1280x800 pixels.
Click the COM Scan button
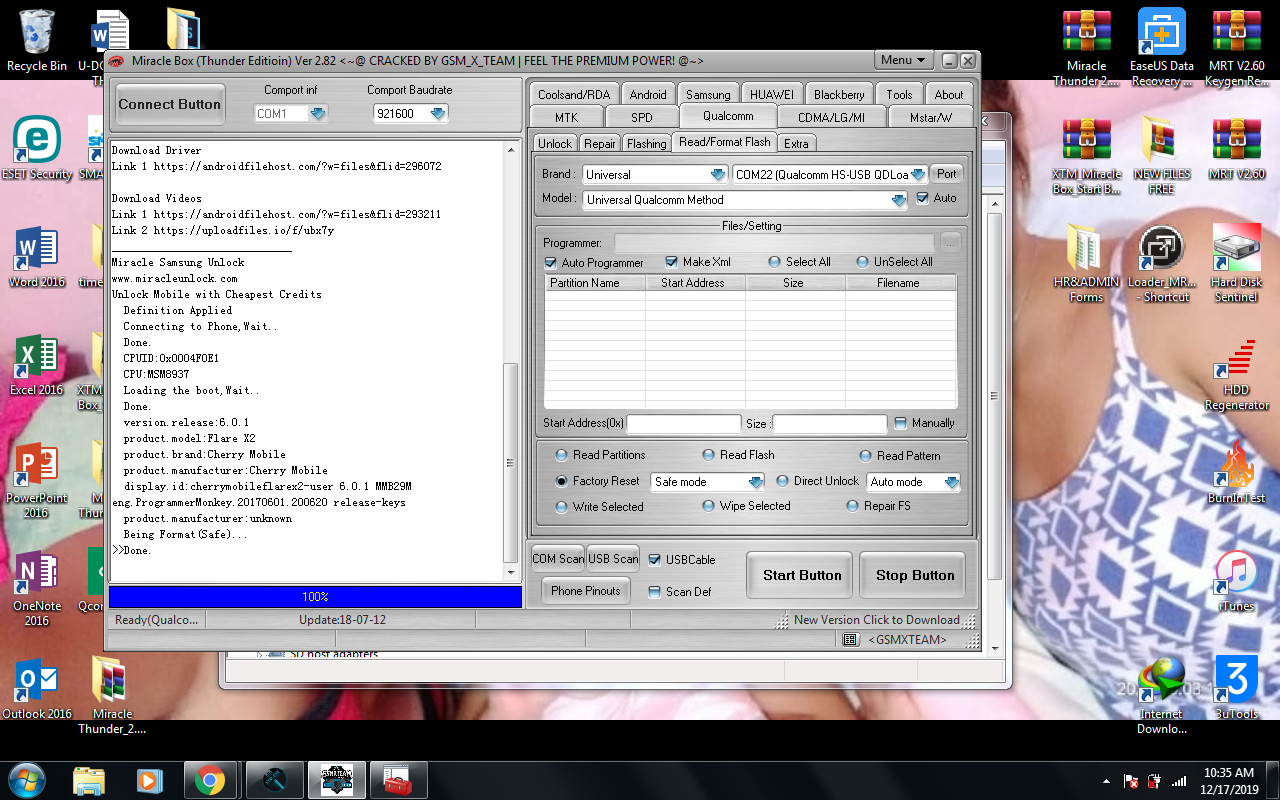coord(558,559)
